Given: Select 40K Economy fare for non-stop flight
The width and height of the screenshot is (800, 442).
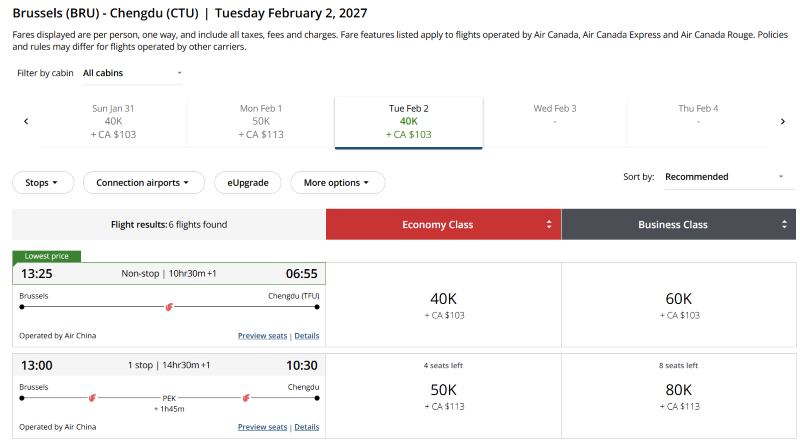Looking at the screenshot, I should click(x=444, y=304).
